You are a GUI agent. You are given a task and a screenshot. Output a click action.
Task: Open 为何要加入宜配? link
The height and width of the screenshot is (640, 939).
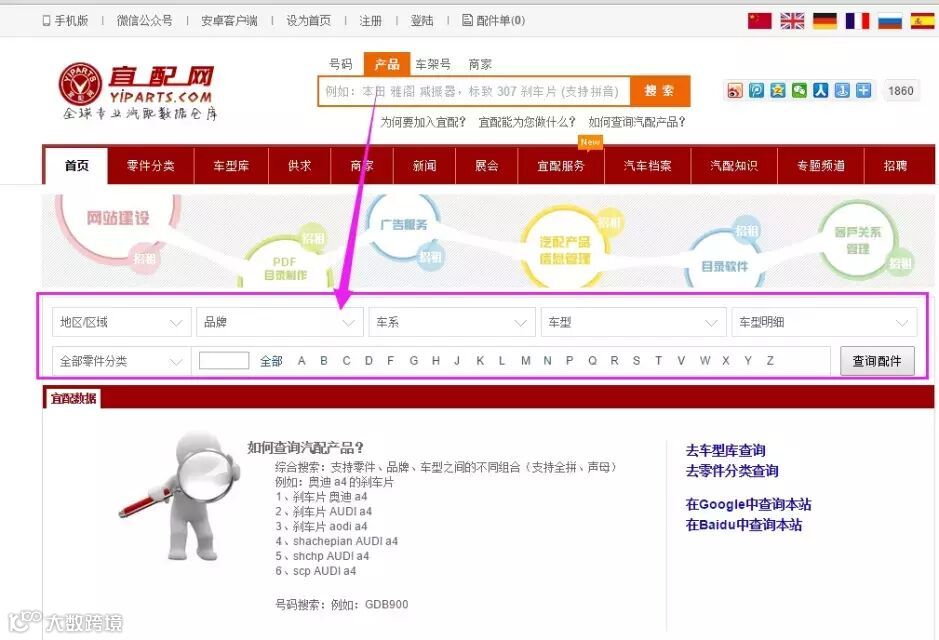[x=423, y=122]
